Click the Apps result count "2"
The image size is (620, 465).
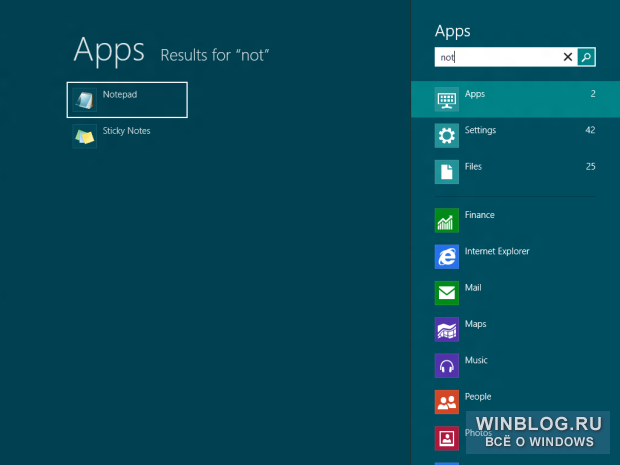click(593, 94)
